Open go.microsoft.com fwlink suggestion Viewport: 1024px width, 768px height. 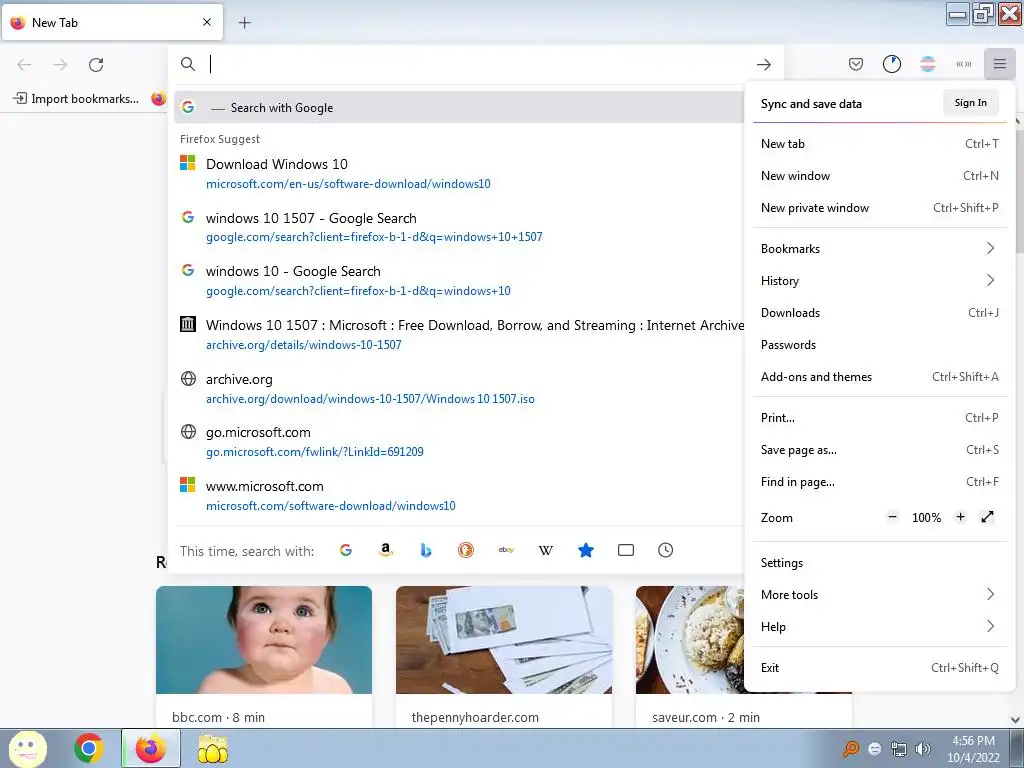click(x=459, y=441)
